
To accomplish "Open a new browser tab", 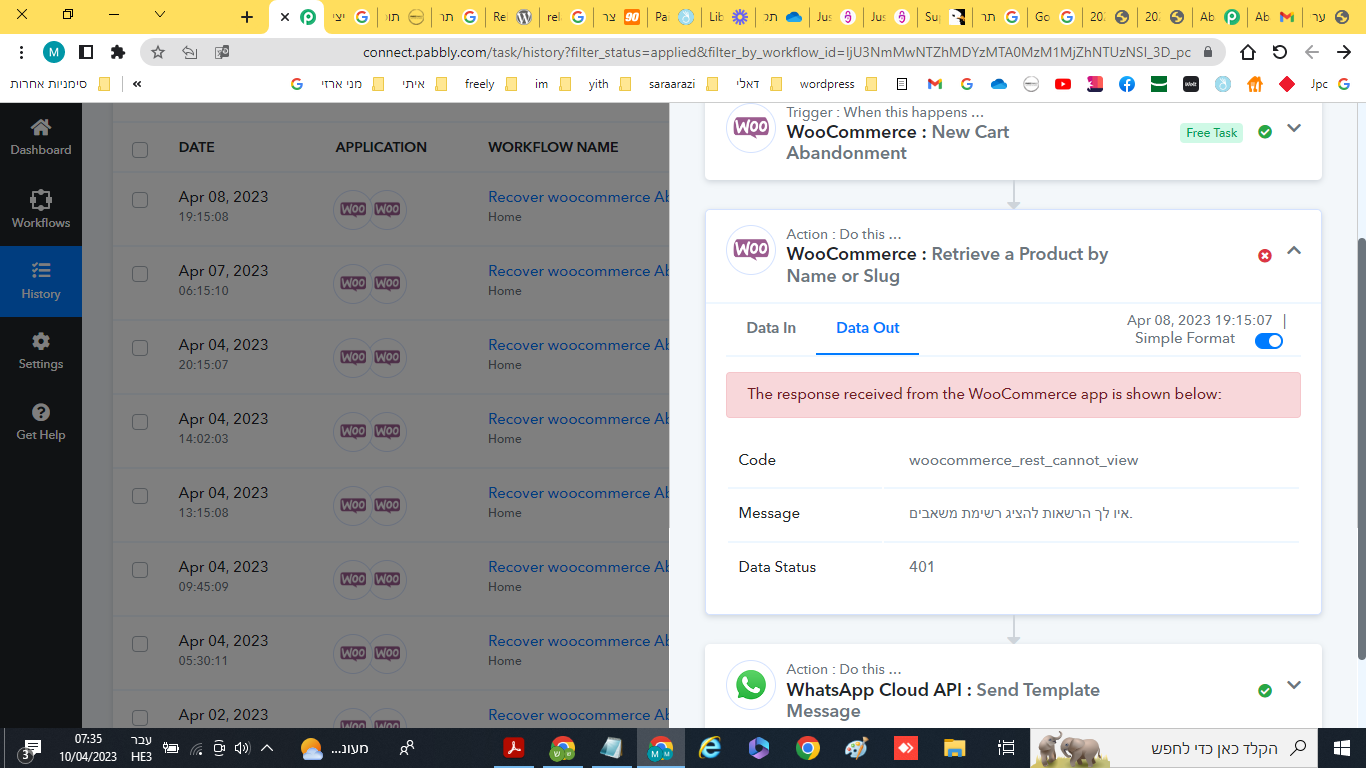I will coord(247,17).
